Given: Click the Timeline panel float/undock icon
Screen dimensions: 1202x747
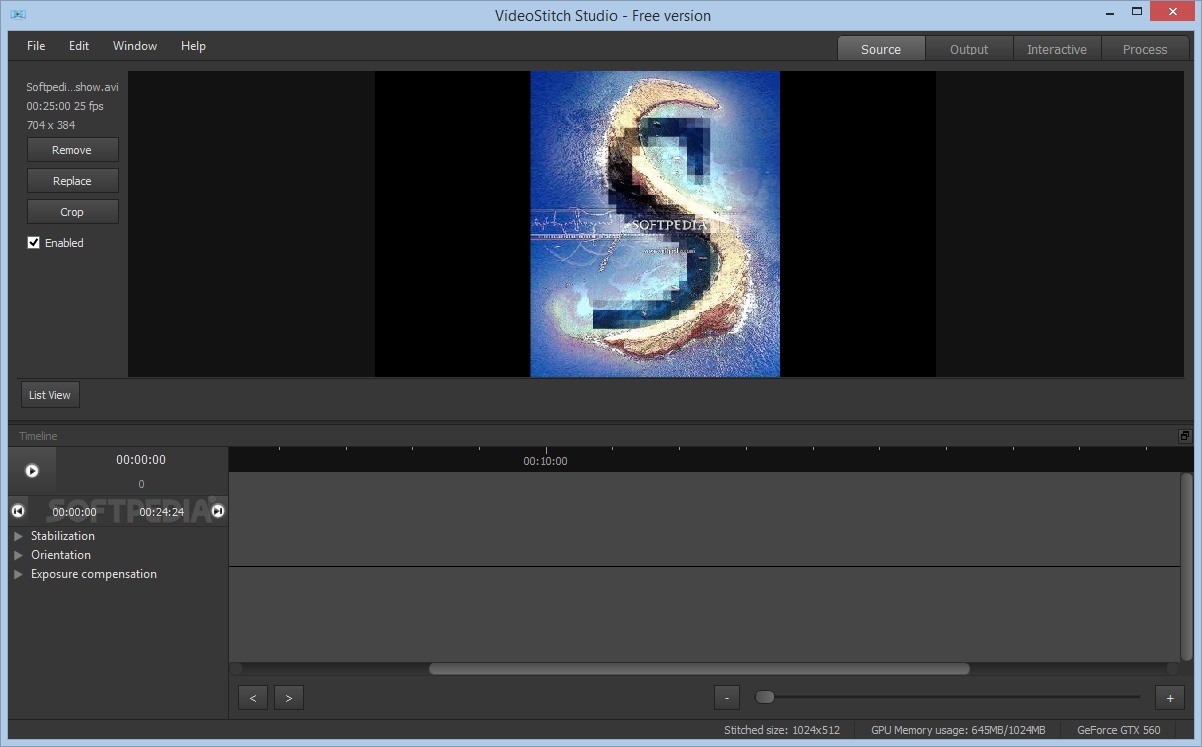Looking at the screenshot, I should coord(1185,436).
